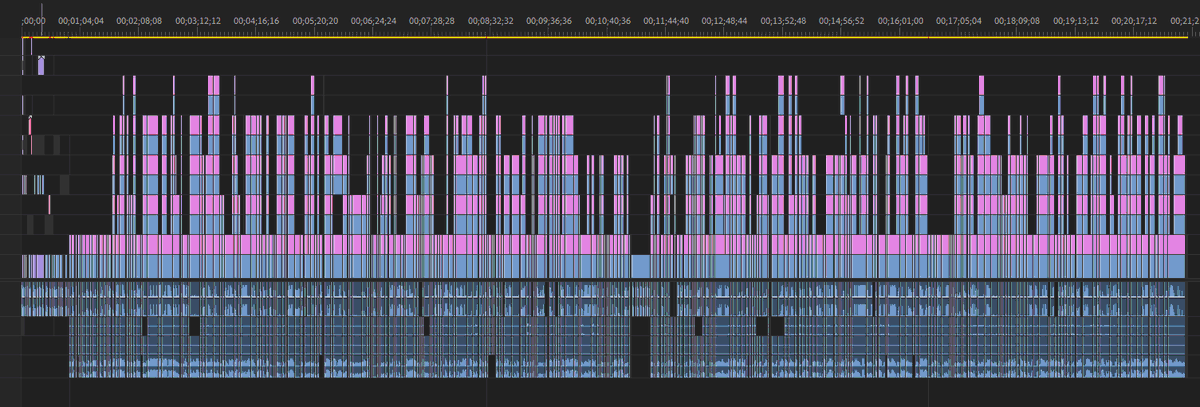Jump to 00;07;28;28 on the time ruler
Viewport: 1200px width, 407px height.
433,20
